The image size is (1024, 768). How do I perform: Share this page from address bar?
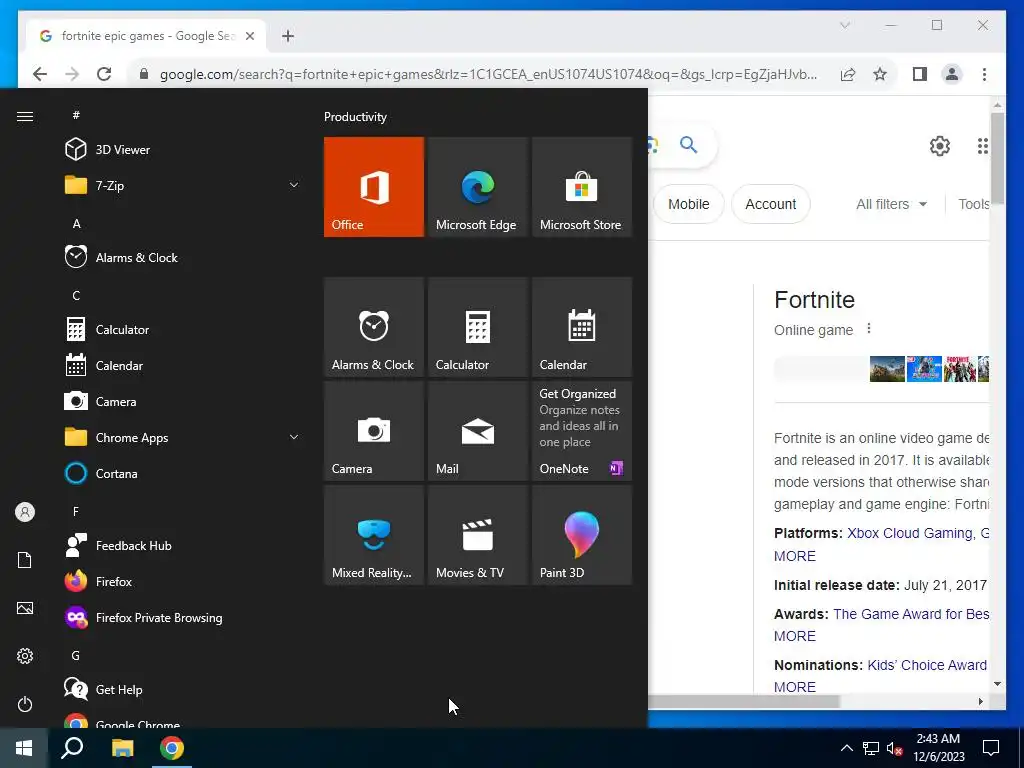click(848, 74)
